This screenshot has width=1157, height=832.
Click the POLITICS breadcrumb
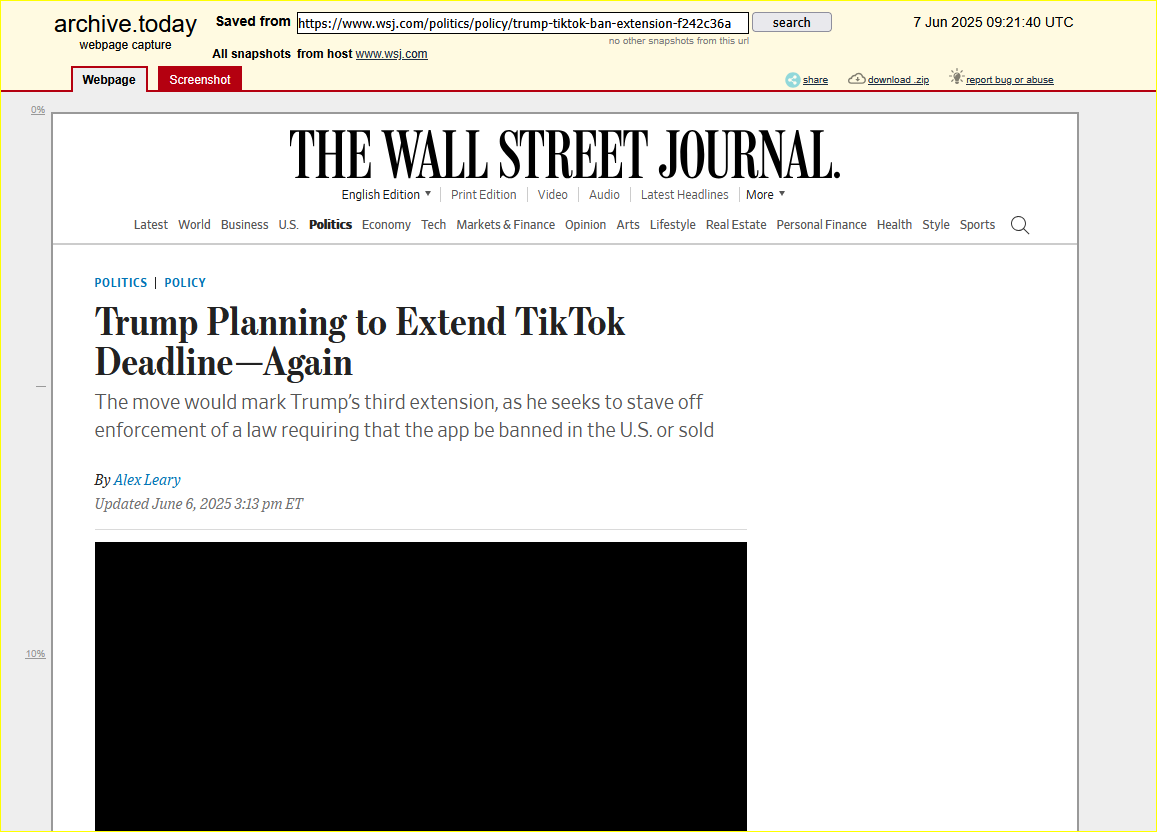pos(121,282)
